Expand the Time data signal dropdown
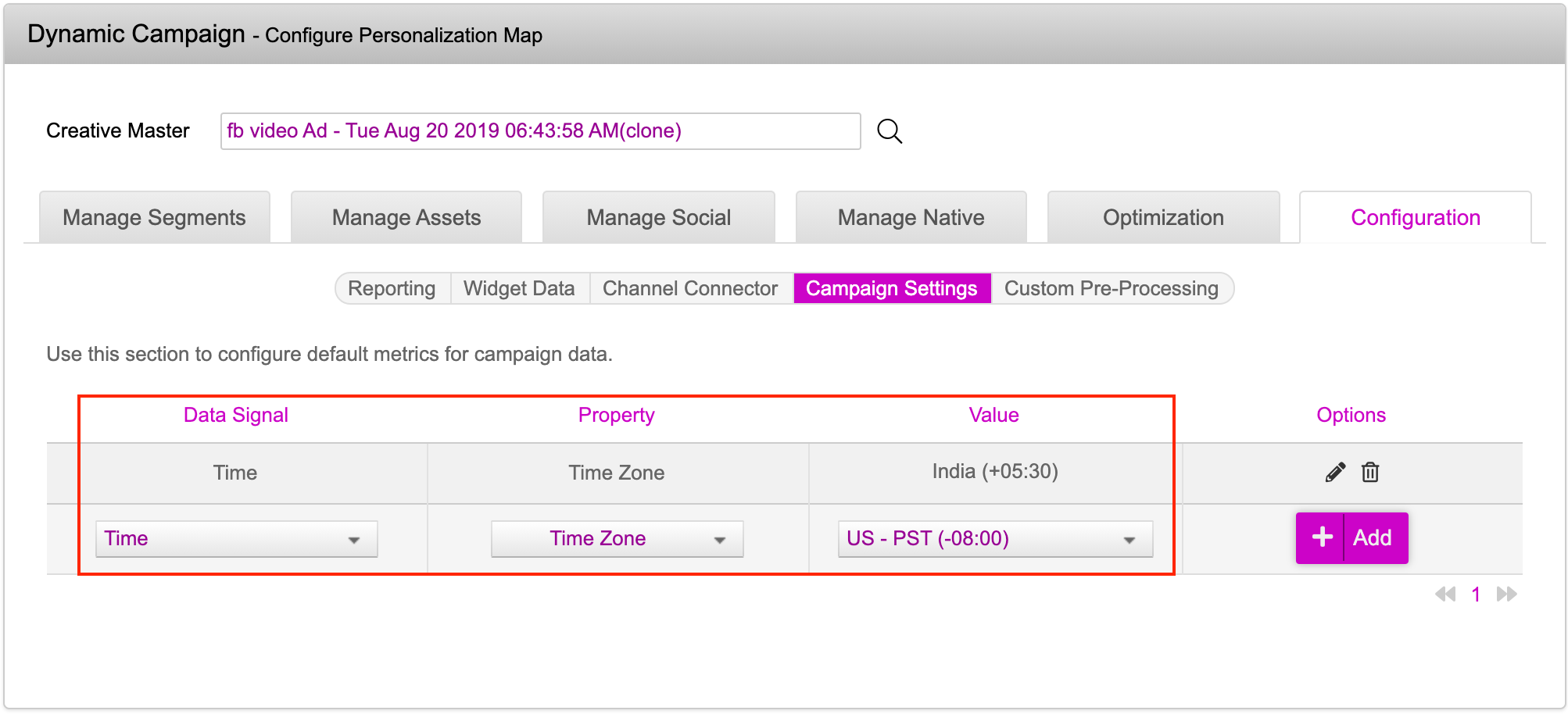This screenshot has width=1568, height=714. (x=236, y=539)
